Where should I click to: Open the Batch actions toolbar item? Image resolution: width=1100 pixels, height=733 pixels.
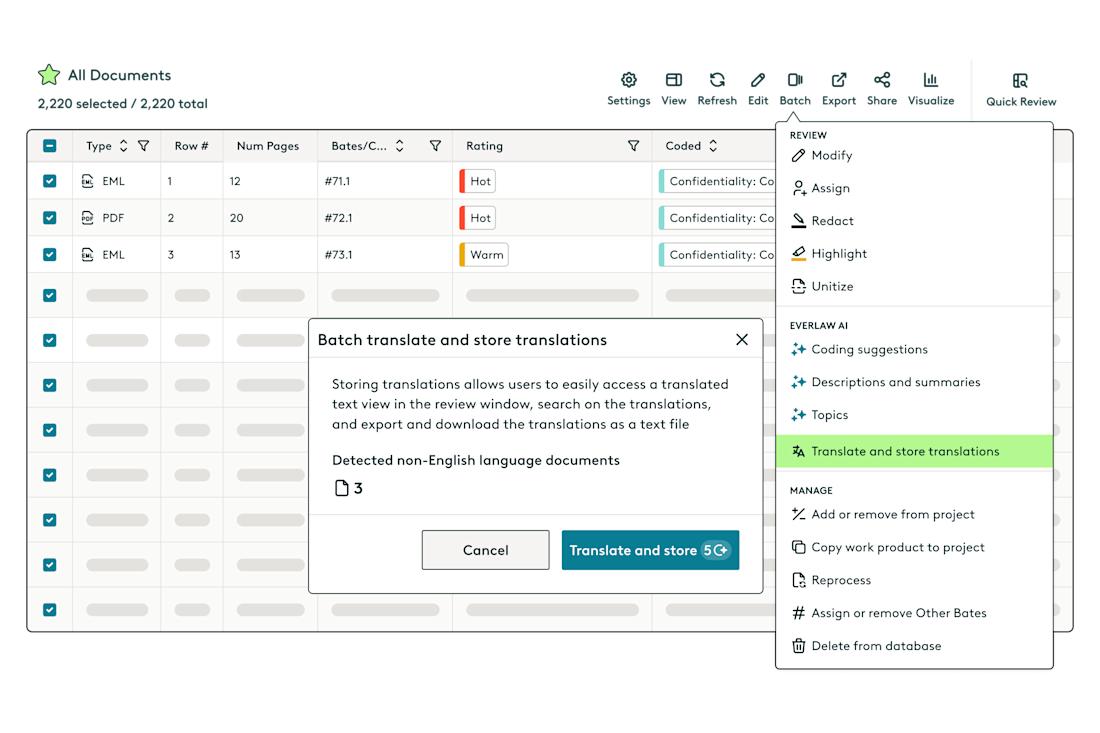tap(795, 88)
